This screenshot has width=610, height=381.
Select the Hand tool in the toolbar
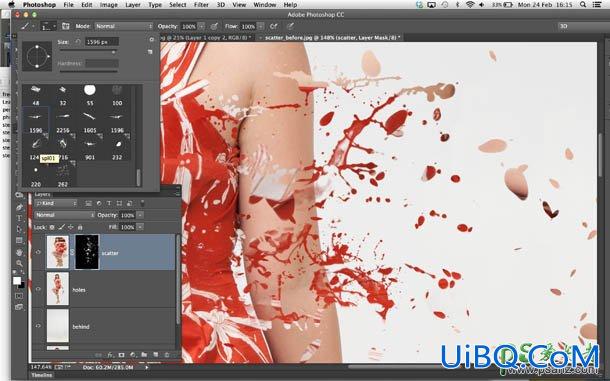(19, 252)
